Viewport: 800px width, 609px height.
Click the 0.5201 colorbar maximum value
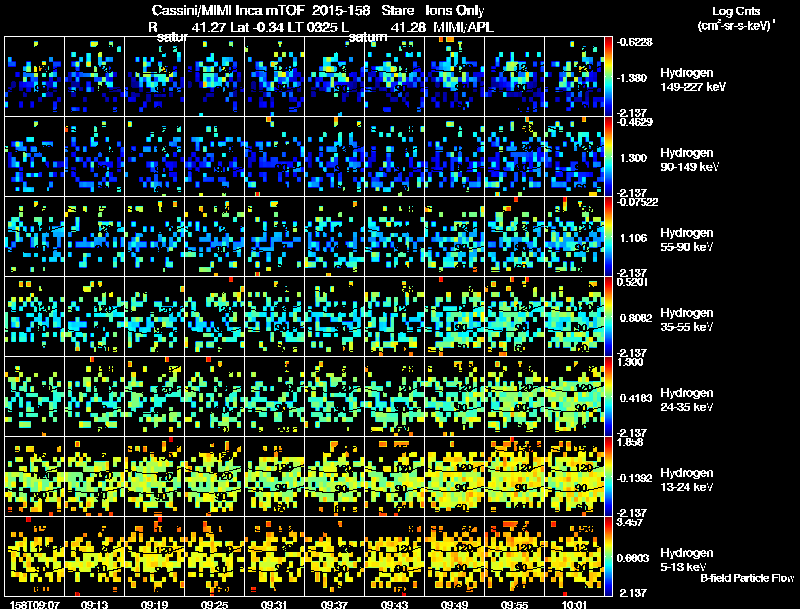click(x=633, y=282)
